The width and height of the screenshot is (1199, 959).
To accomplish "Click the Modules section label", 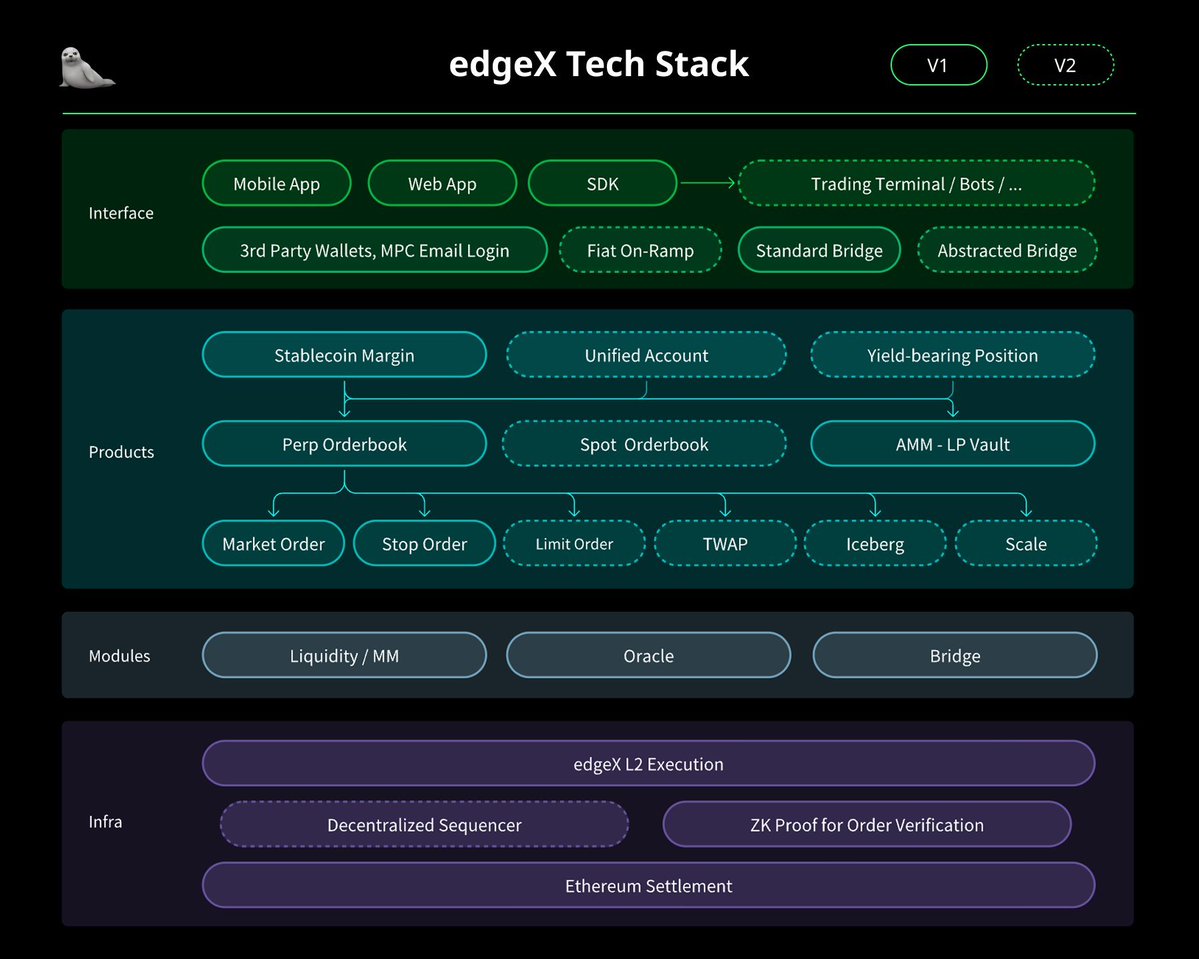I will pos(119,656).
